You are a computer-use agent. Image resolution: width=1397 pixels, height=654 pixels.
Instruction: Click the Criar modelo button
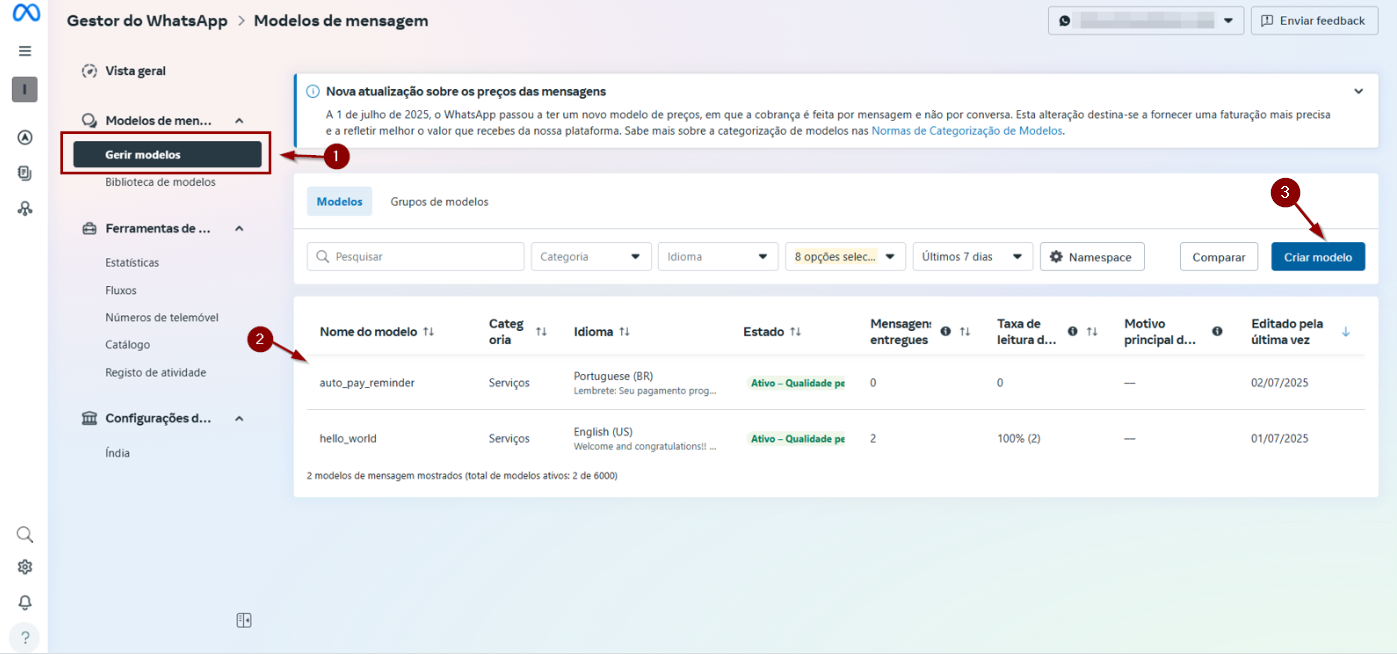(x=1317, y=257)
